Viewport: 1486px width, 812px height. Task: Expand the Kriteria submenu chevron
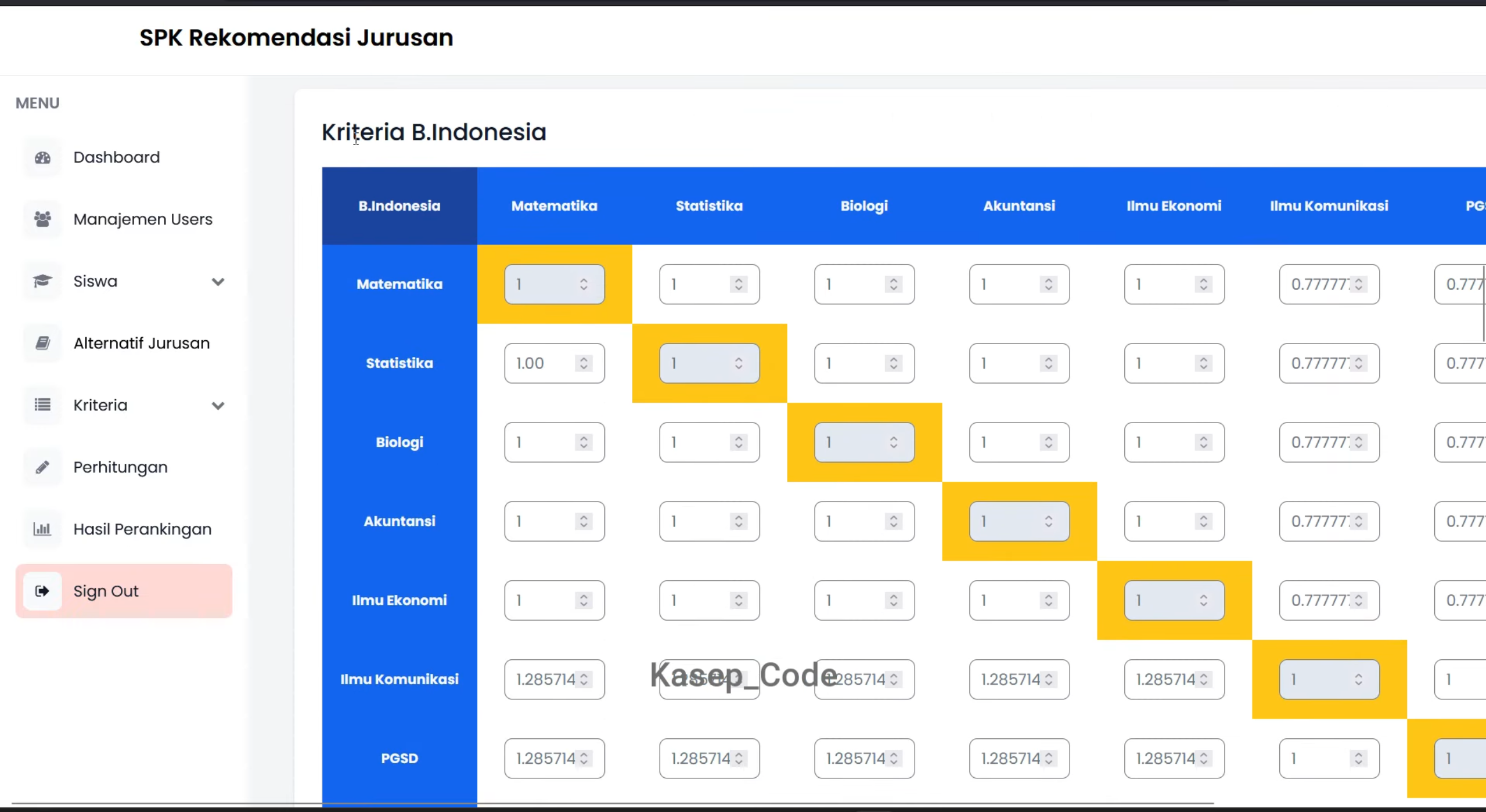(x=218, y=406)
